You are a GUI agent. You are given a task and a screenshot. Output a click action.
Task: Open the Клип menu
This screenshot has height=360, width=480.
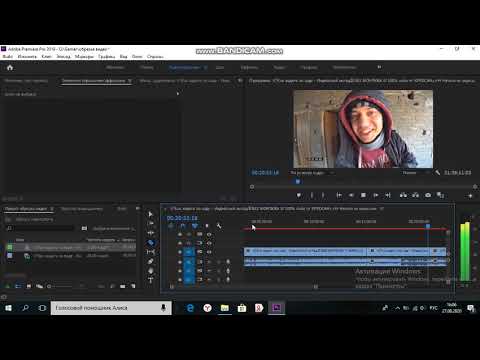[x=46, y=57]
